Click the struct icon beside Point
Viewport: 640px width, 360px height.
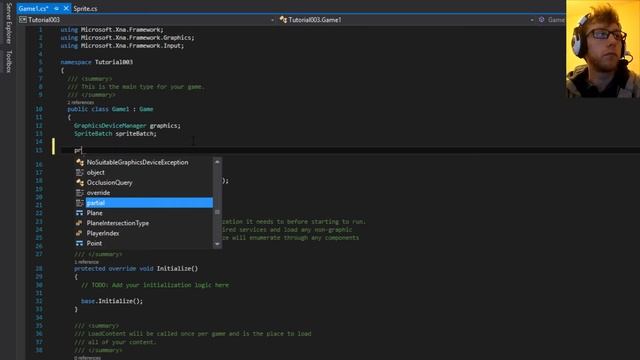click(80, 243)
